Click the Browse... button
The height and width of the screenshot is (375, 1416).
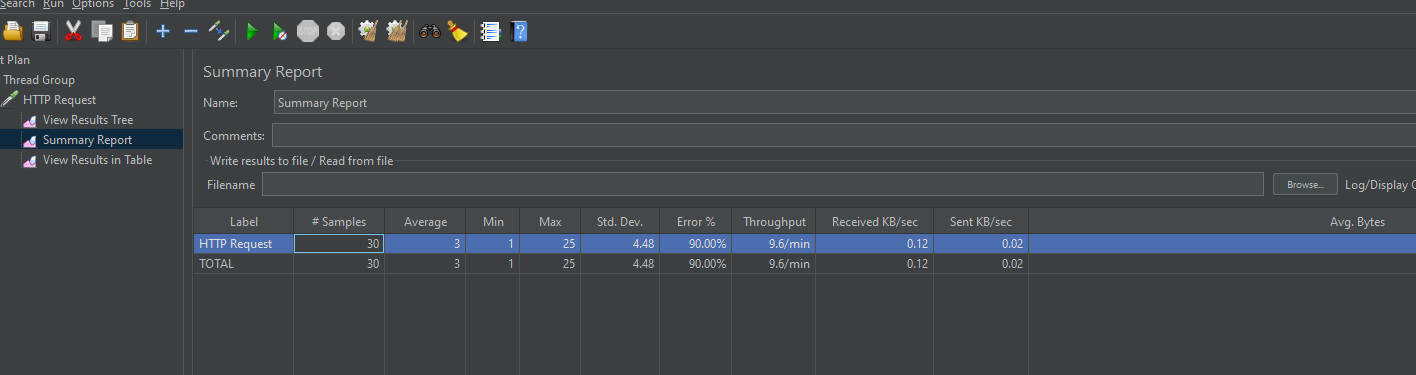pyautogui.click(x=1305, y=184)
